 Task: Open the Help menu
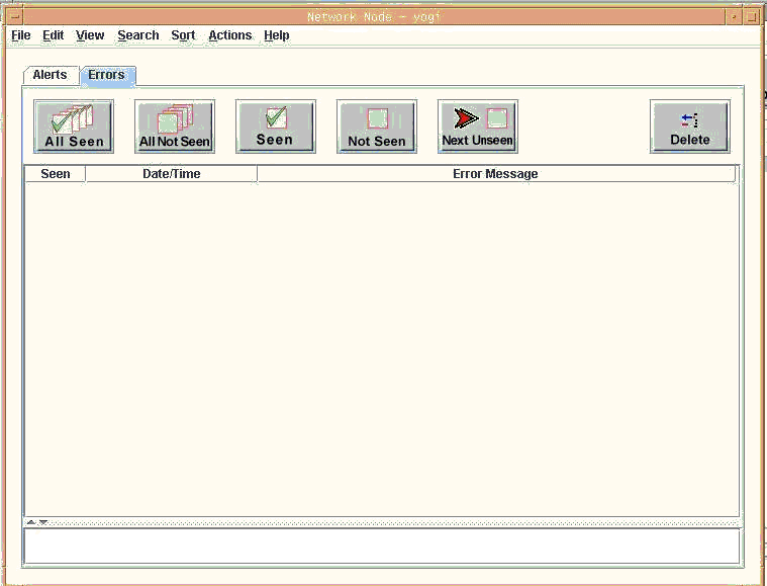coord(277,36)
